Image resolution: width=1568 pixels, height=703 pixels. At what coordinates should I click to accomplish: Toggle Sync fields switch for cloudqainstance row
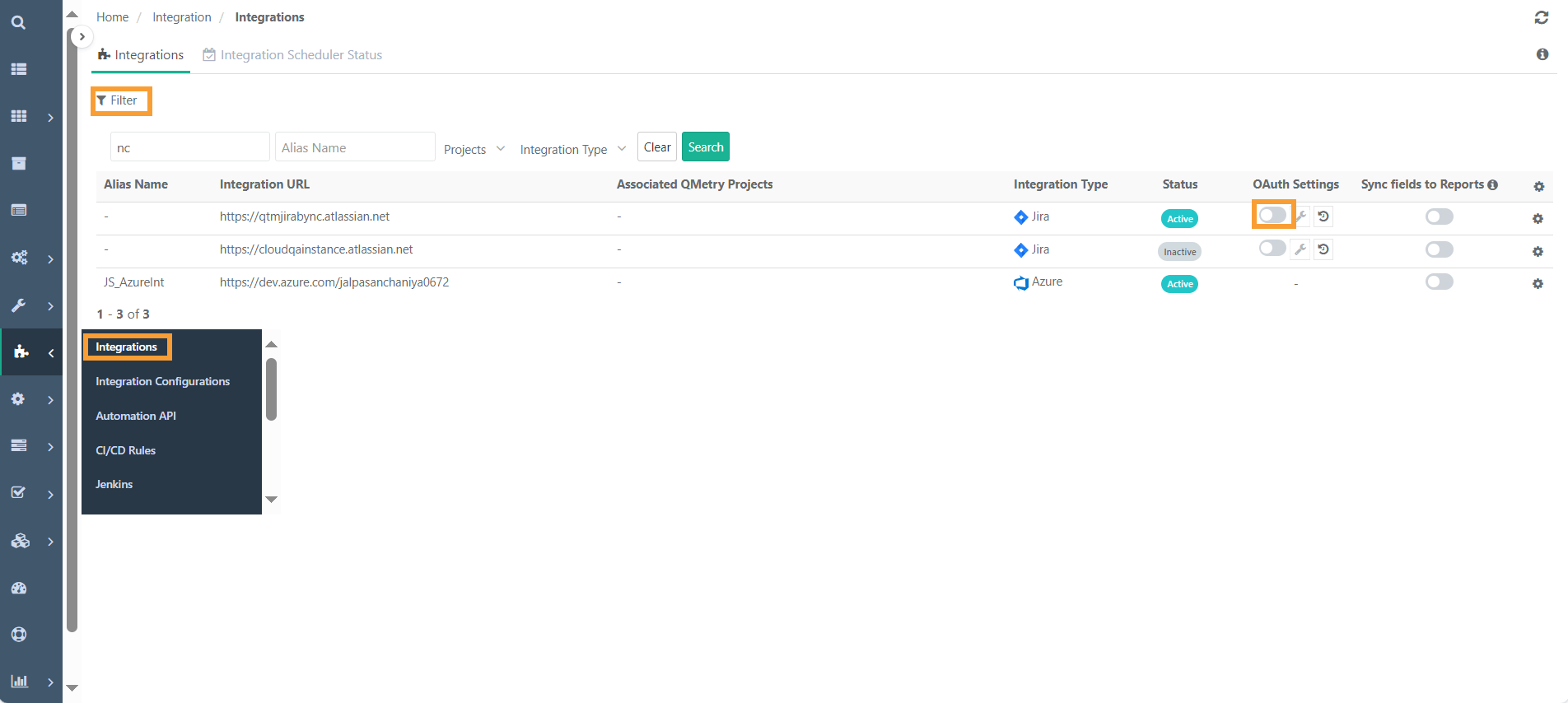point(1440,249)
